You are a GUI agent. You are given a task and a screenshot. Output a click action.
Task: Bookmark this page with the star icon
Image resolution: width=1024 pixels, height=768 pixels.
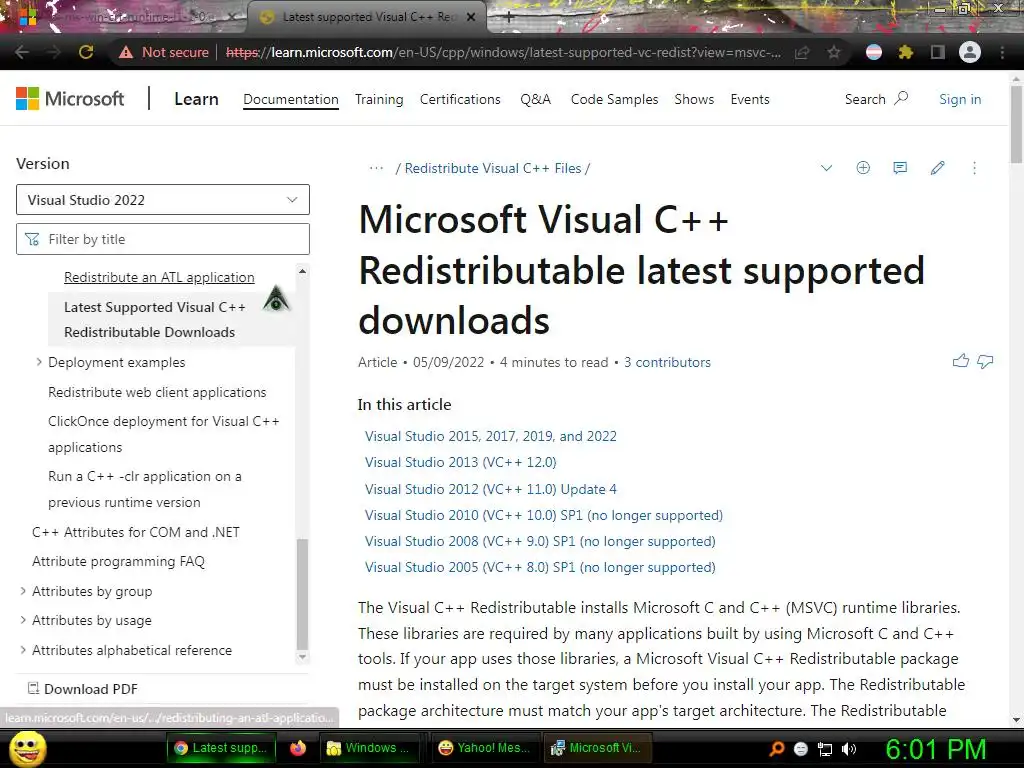point(833,52)
